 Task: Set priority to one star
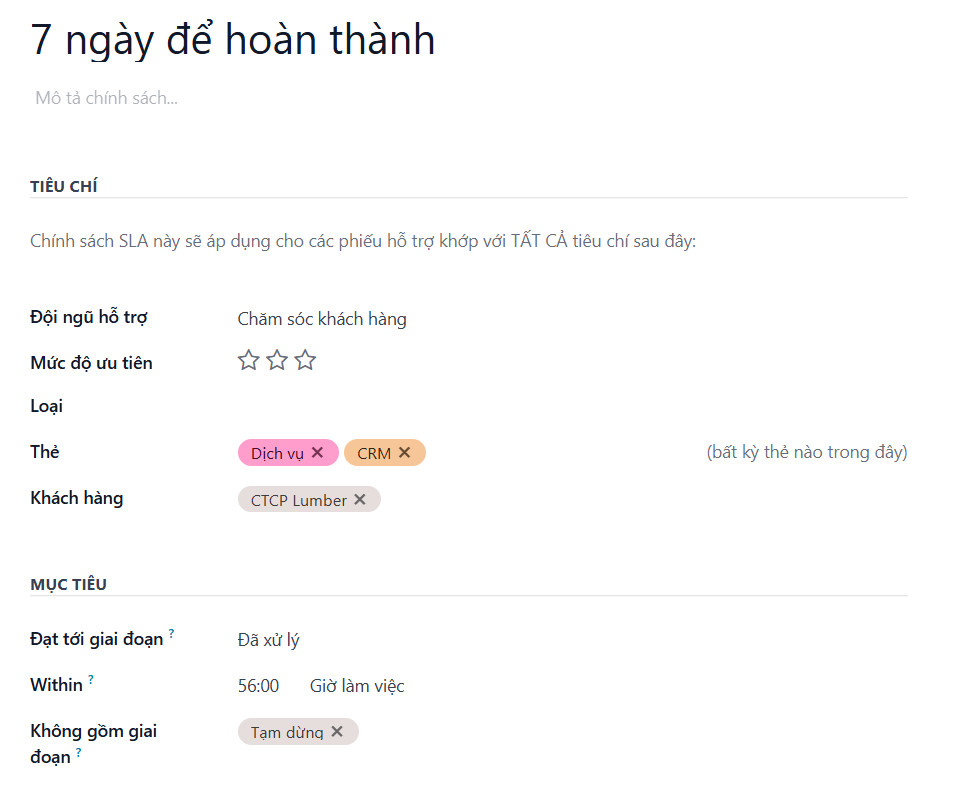click(x=249, y=361)
